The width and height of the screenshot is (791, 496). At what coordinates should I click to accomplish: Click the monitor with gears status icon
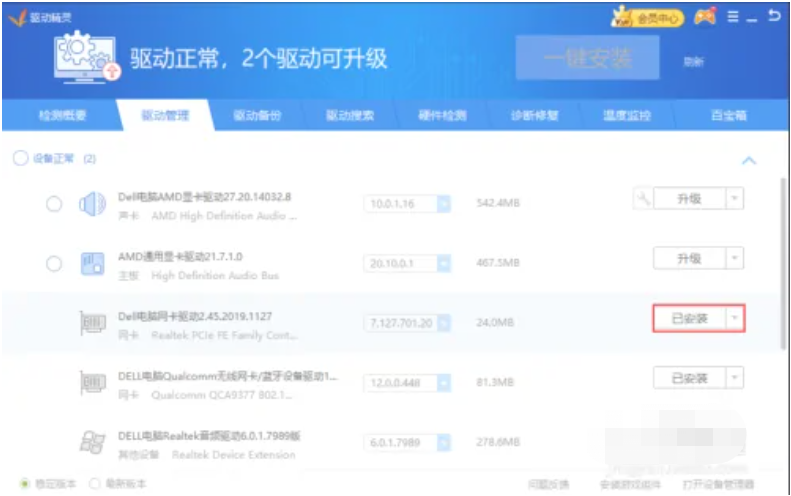point(86,57)
